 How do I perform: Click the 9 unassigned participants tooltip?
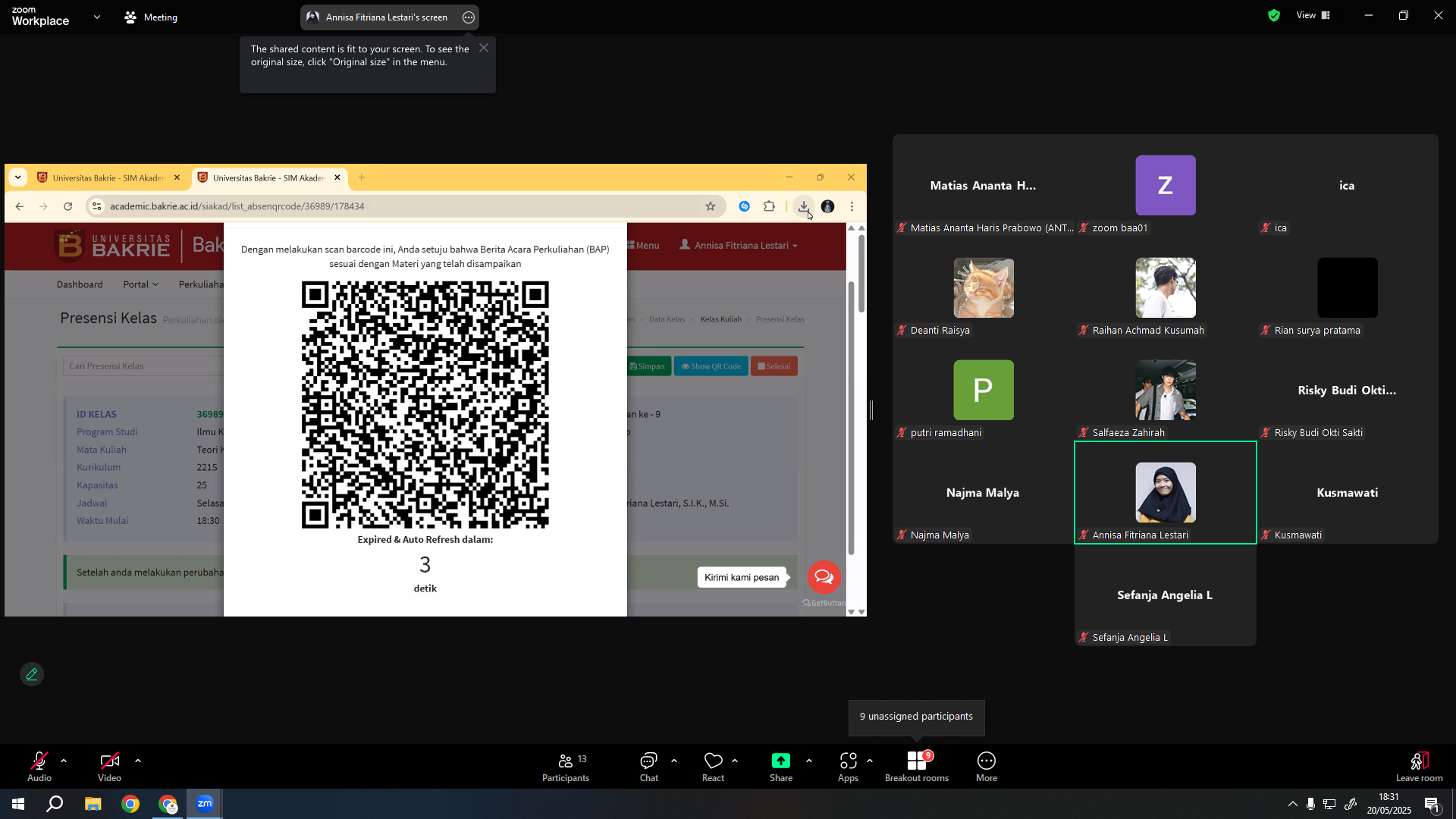[x=916, y=717]
